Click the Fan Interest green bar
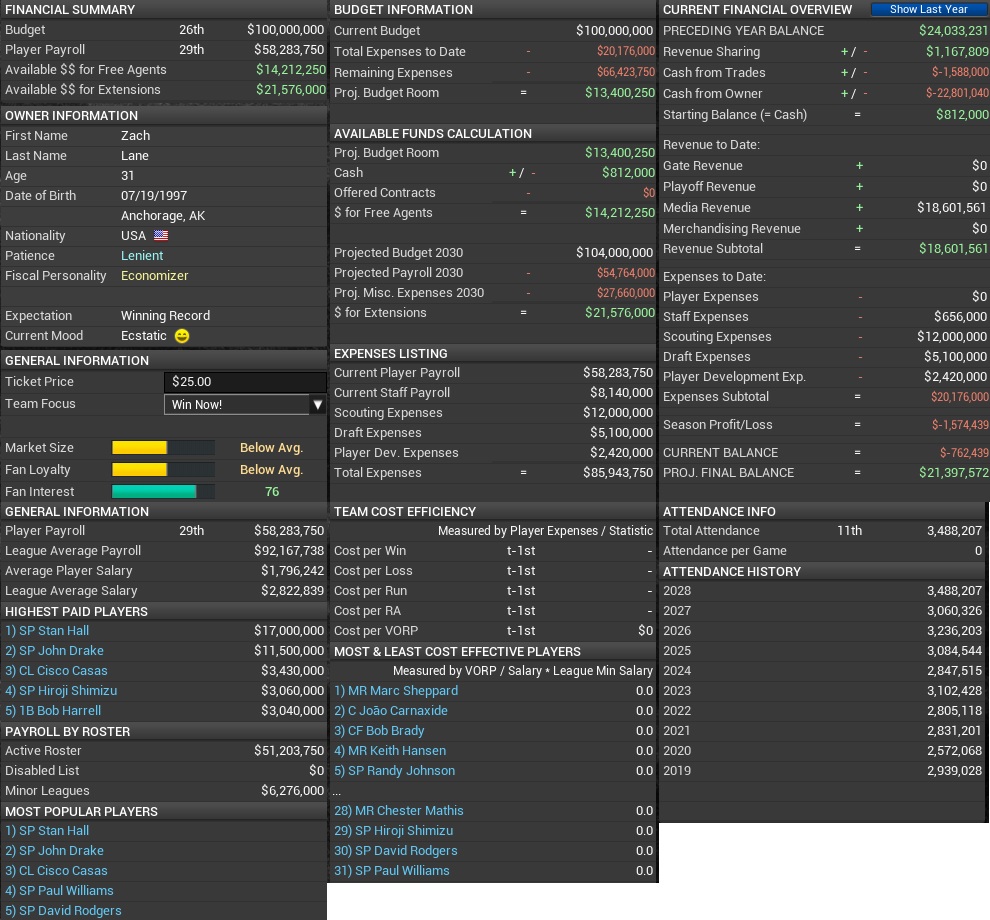The height and width of the screenshot is (920, 990). click(154, 491)
